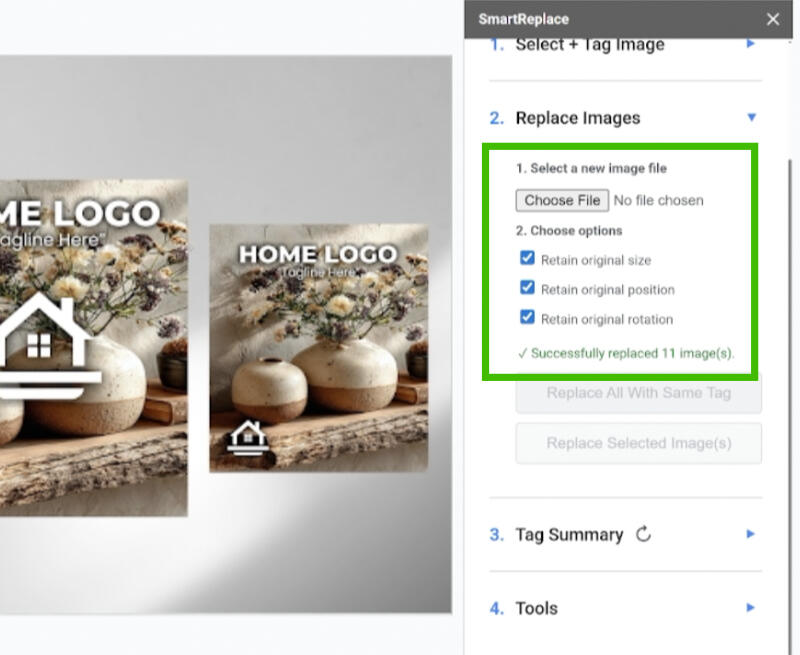Open the Tools section heading

click(x=536, y=608)
